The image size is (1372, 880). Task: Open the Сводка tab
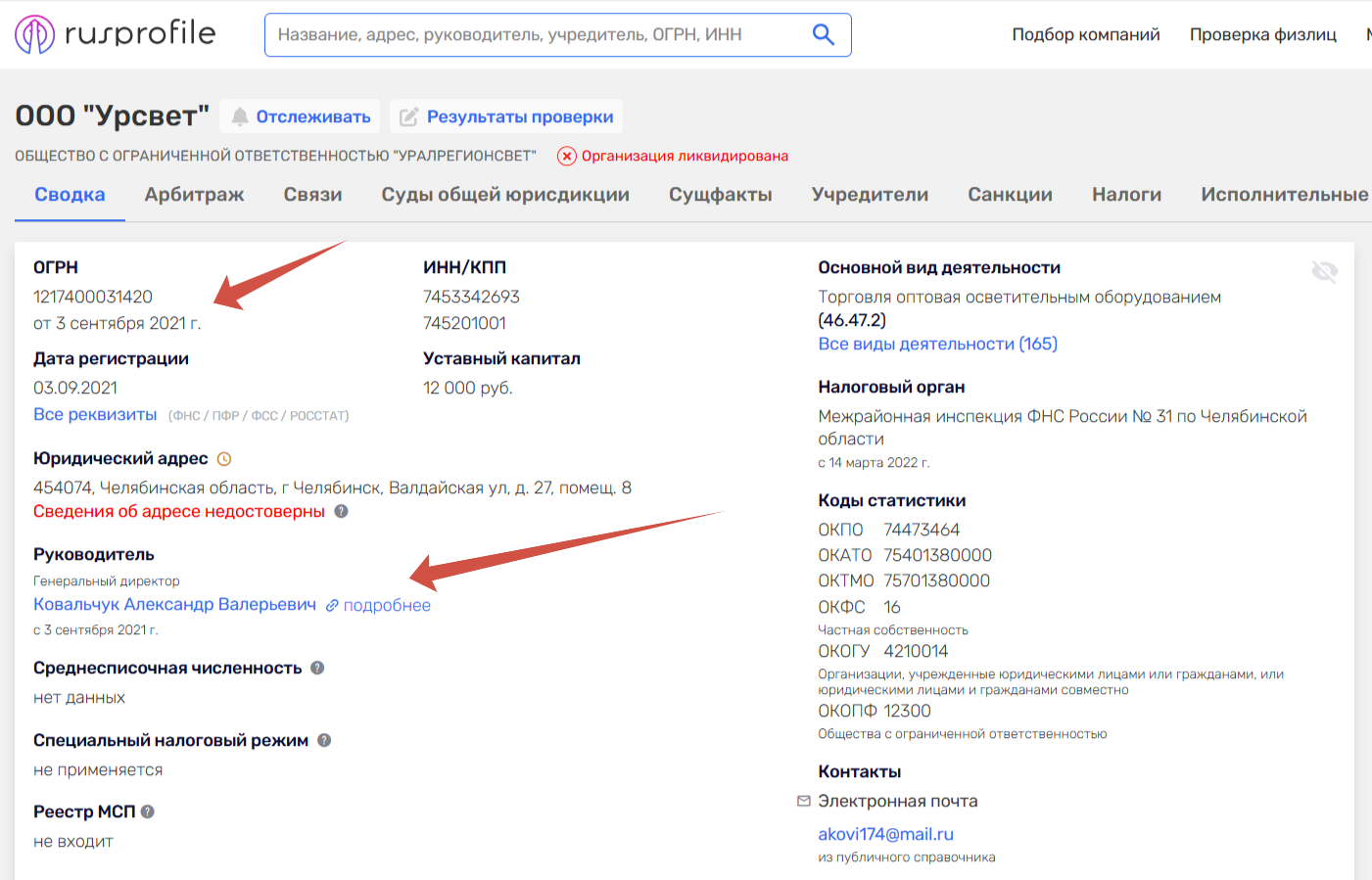pyautogui.click(x=70, y=195)
